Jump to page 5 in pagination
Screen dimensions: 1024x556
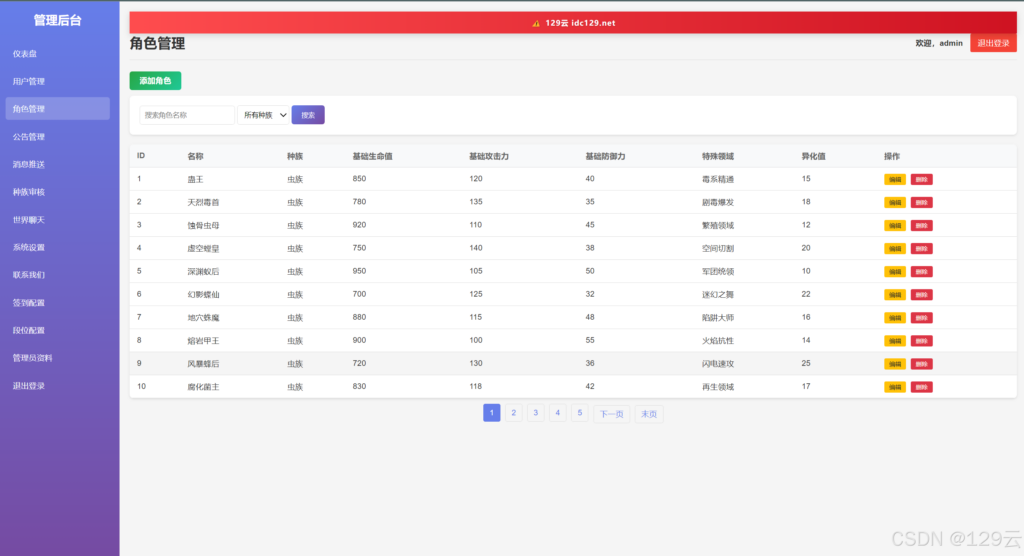(x=580, y=413)
